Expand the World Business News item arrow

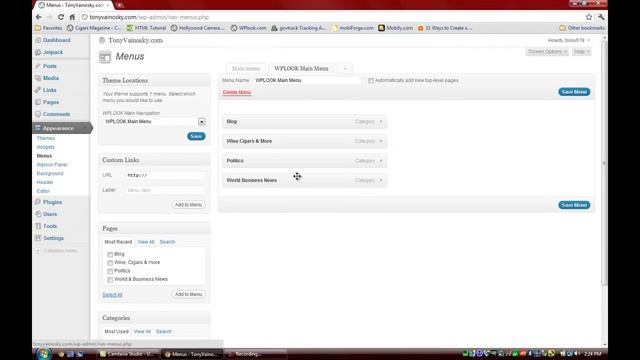(x=381, y=180)
